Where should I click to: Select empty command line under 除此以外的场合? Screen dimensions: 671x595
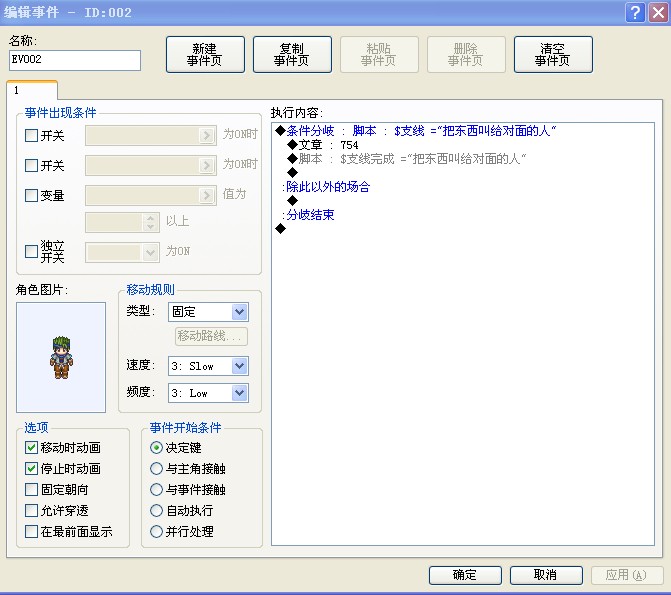[293, 200]
